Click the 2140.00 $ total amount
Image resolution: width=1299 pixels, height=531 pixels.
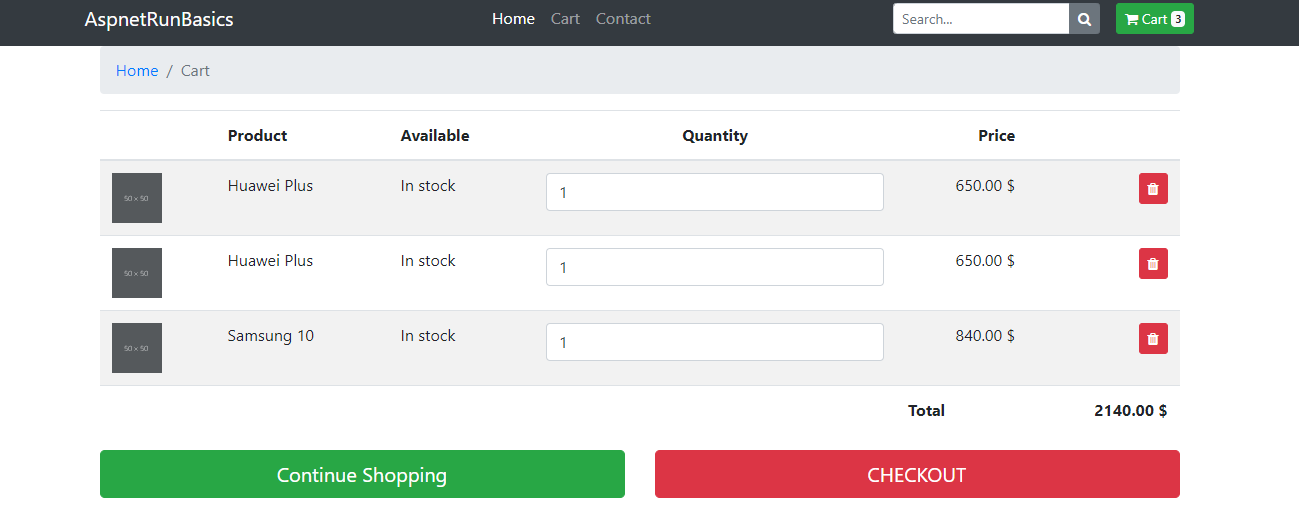point(1131,411)
